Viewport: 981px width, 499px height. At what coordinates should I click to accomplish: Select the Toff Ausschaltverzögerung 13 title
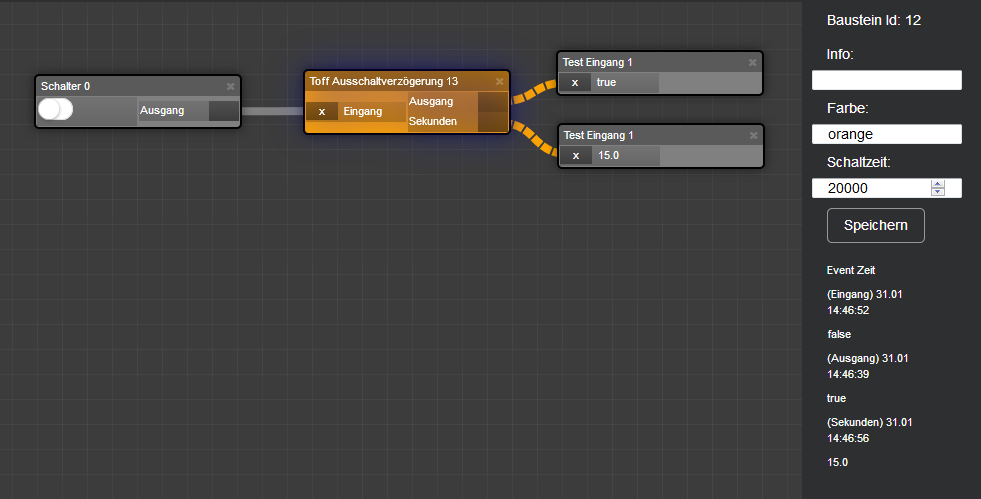pos(384,81)
